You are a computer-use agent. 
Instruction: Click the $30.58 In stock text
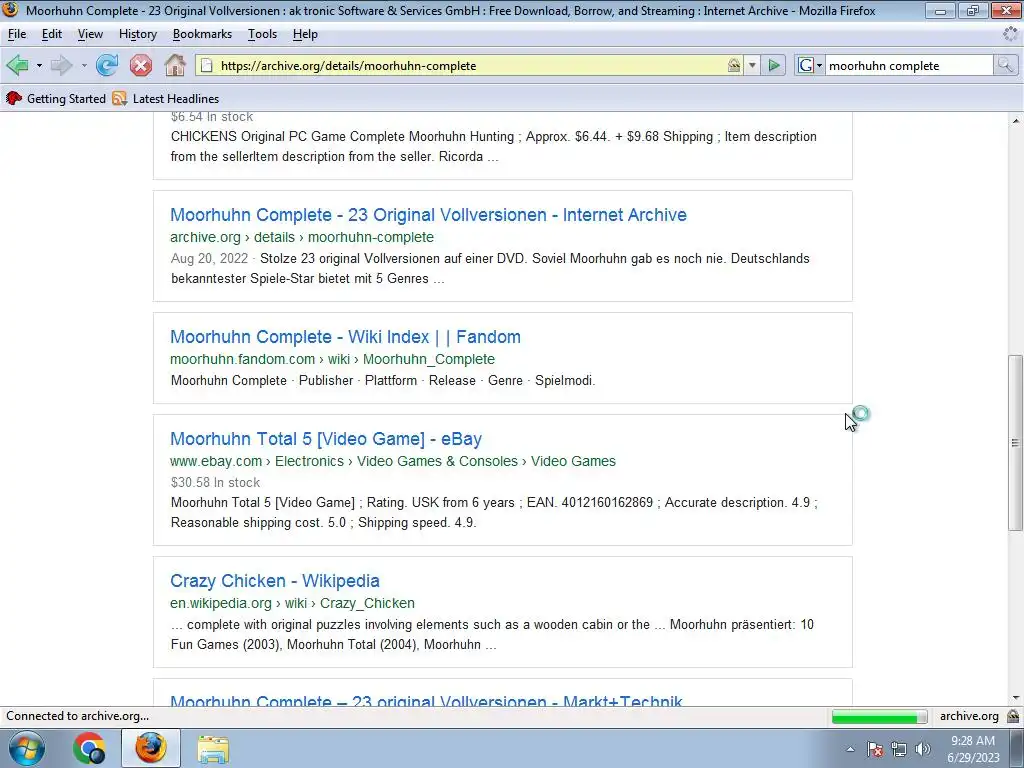pyautogui.click(x=216, y=483)
